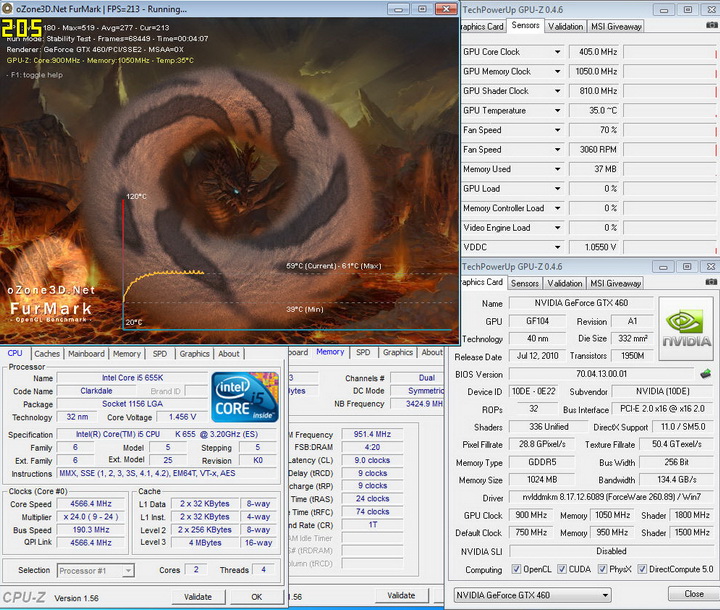720x610 pixels.
Task: Open the Validation tab in upper GPU-Z
Action: (565, 27)
